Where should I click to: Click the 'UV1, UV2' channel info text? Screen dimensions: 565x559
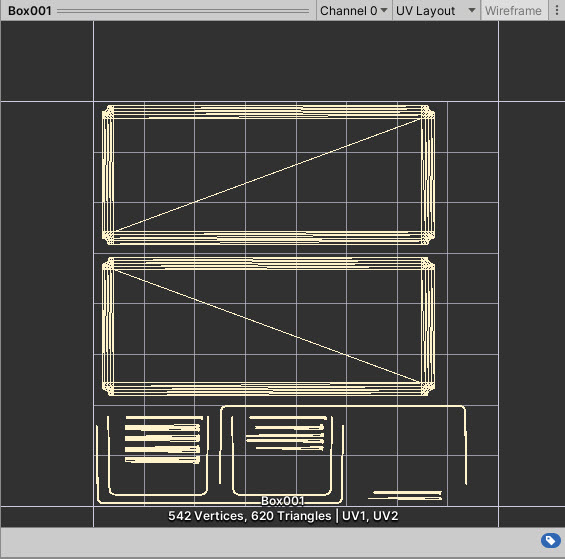[370, 516]
